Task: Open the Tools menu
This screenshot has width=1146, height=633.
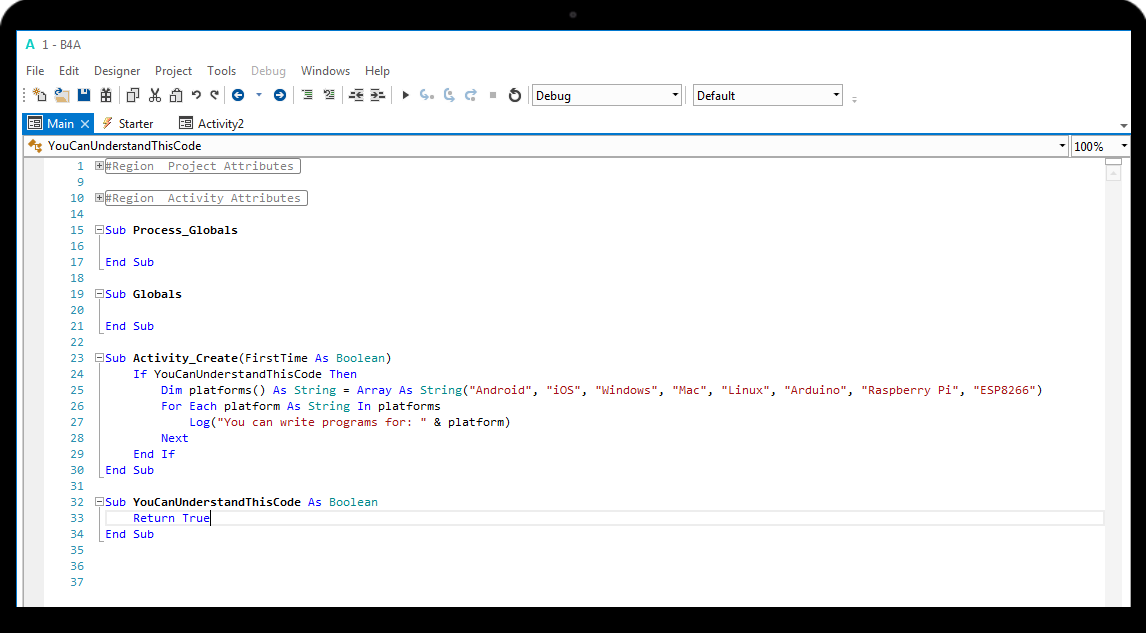Action: (221, 71)
